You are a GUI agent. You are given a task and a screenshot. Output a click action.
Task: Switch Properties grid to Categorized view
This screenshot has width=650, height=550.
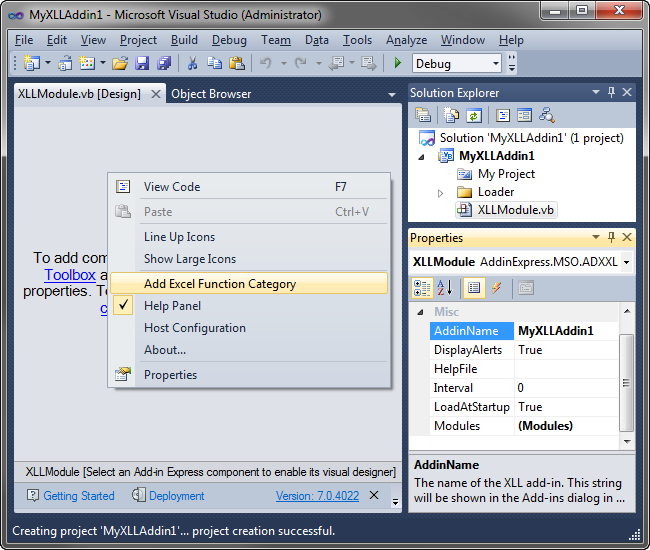click(x=422, y=288)
